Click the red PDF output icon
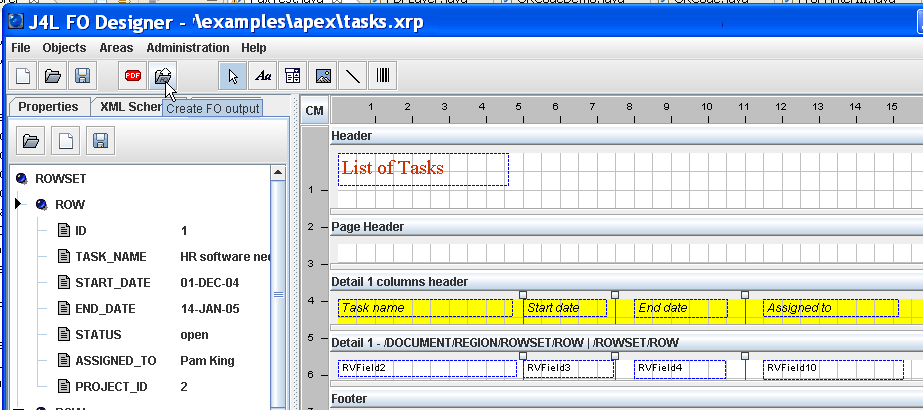Image resolution: width=923 pixels, height=410 pixels. click(x=133, y=76)
